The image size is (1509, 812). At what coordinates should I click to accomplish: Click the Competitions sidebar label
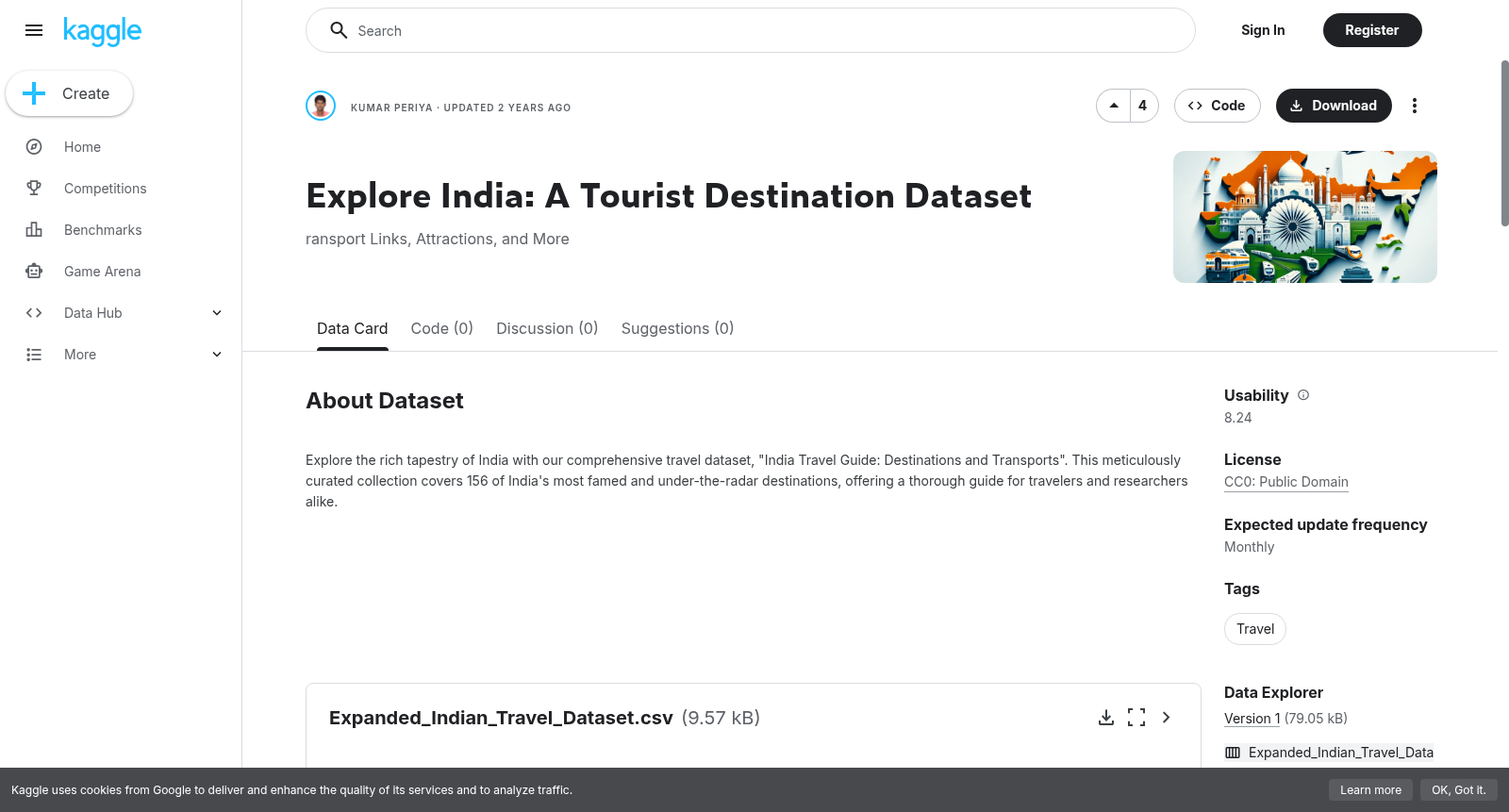106,189
